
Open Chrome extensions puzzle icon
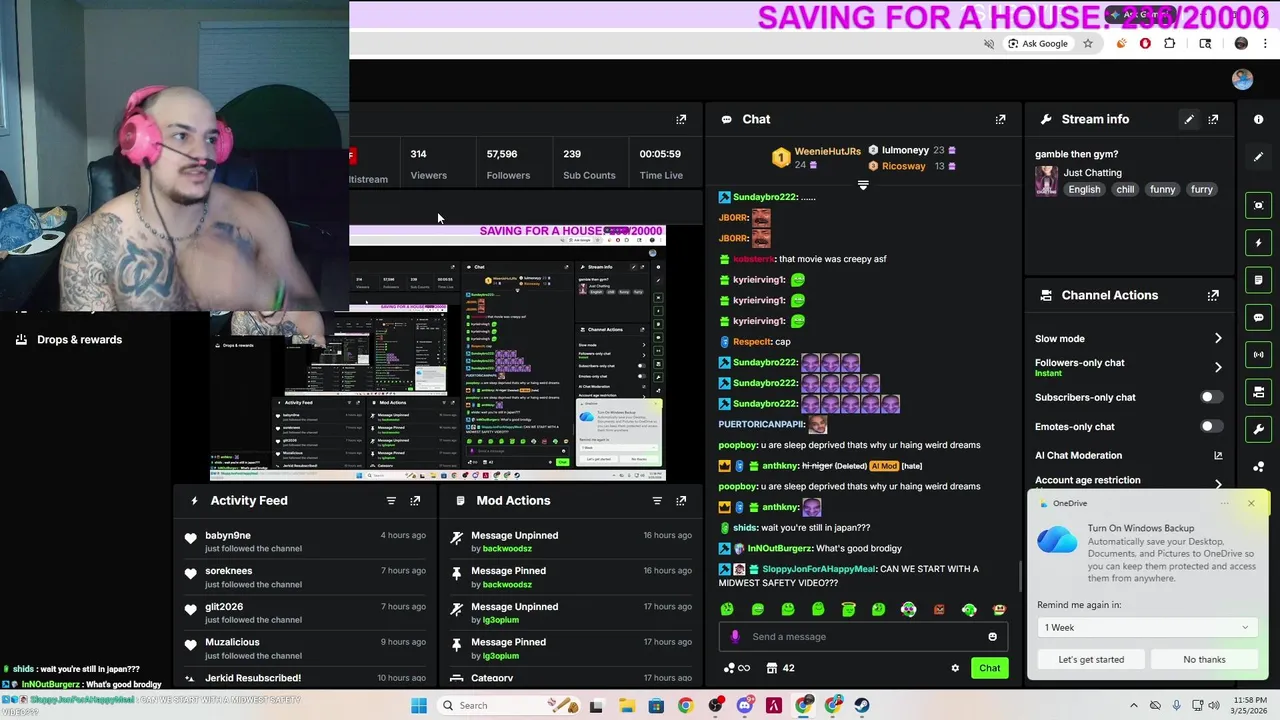pos(1169,43)
